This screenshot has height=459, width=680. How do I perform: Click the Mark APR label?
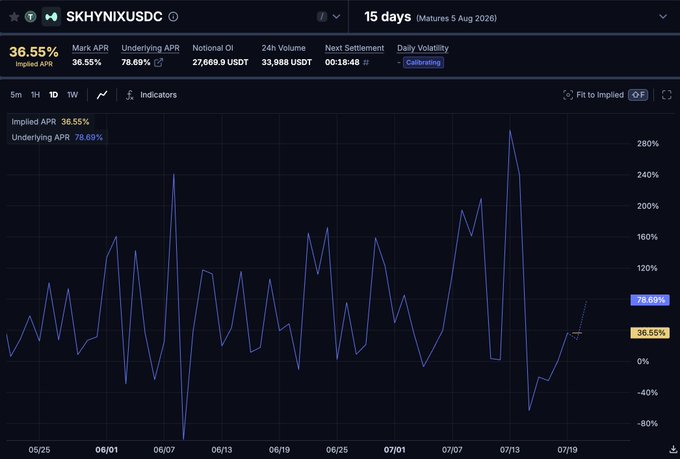point(90,48)
